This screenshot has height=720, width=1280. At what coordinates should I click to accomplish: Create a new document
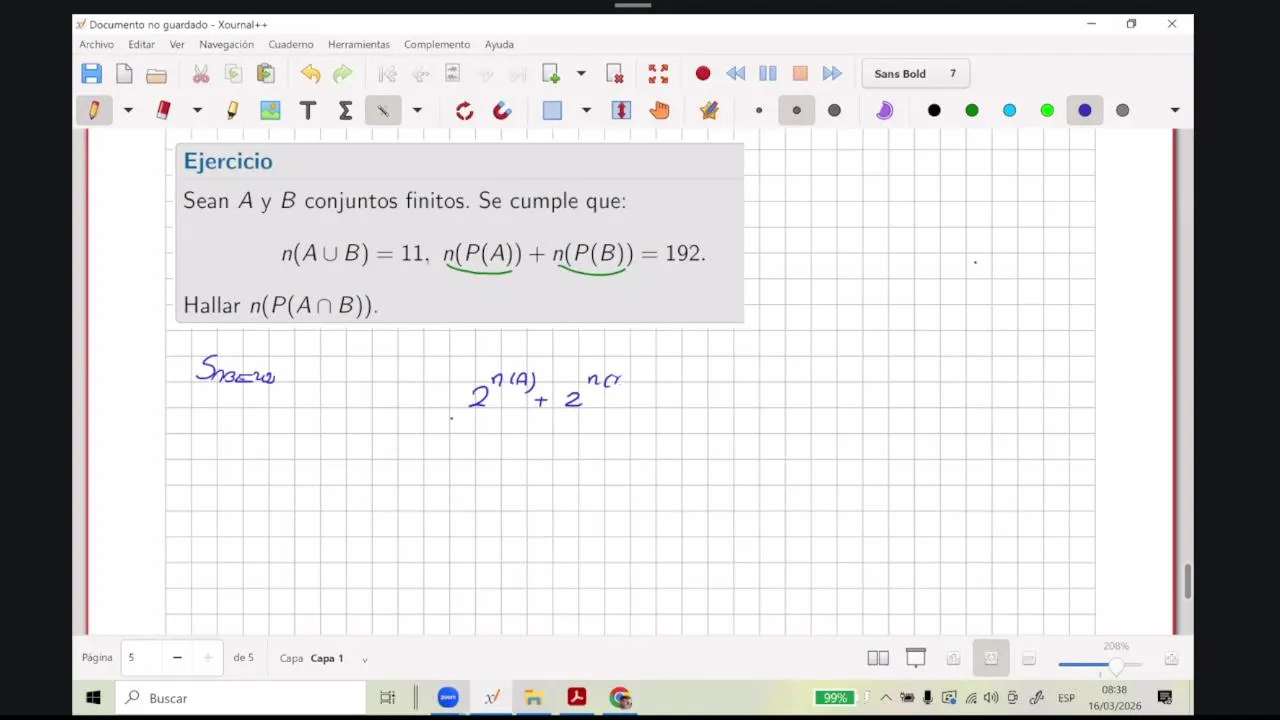click(124, 73)
